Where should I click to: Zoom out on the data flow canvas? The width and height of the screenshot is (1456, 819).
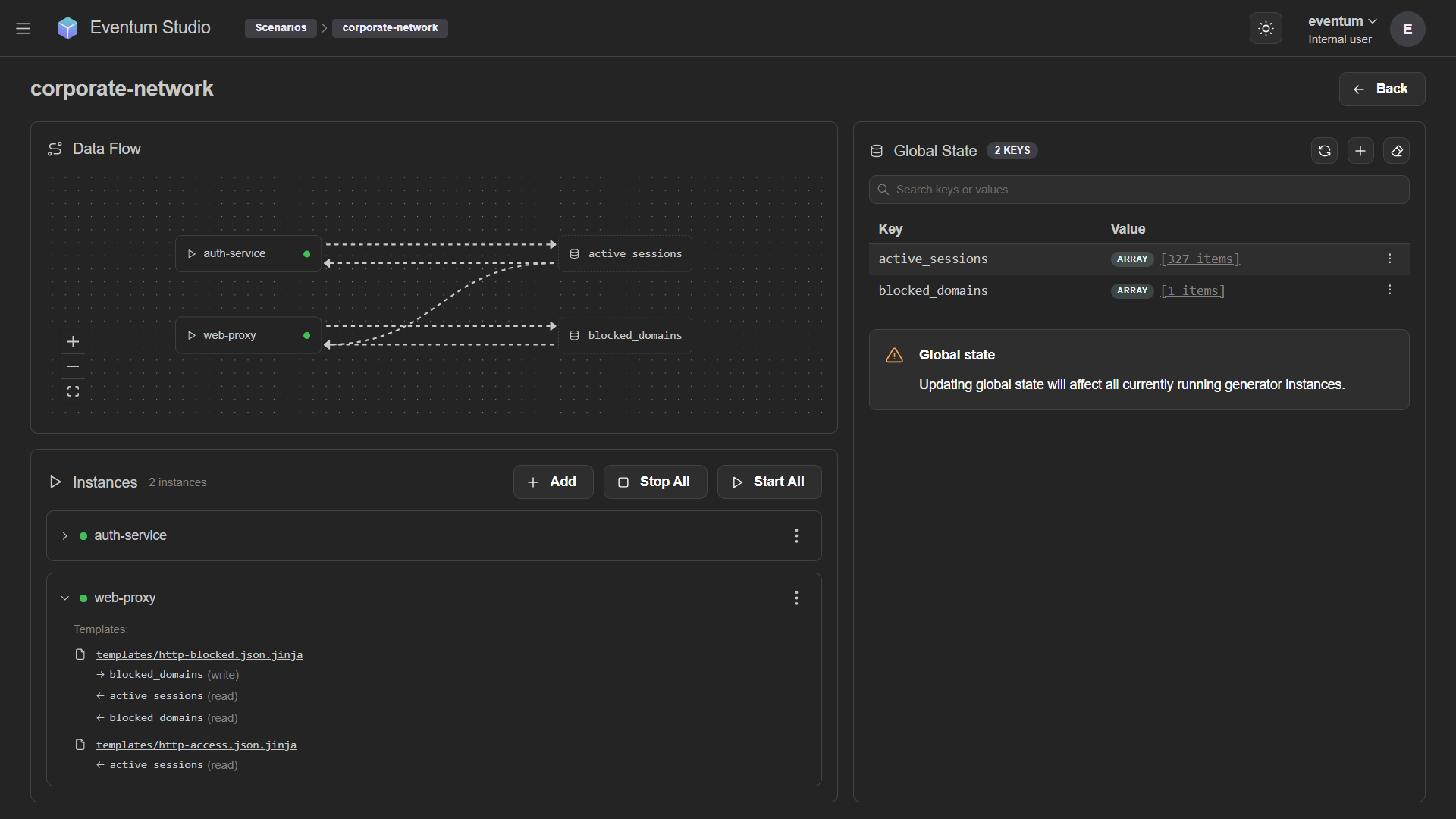click(x=73, y=366)
